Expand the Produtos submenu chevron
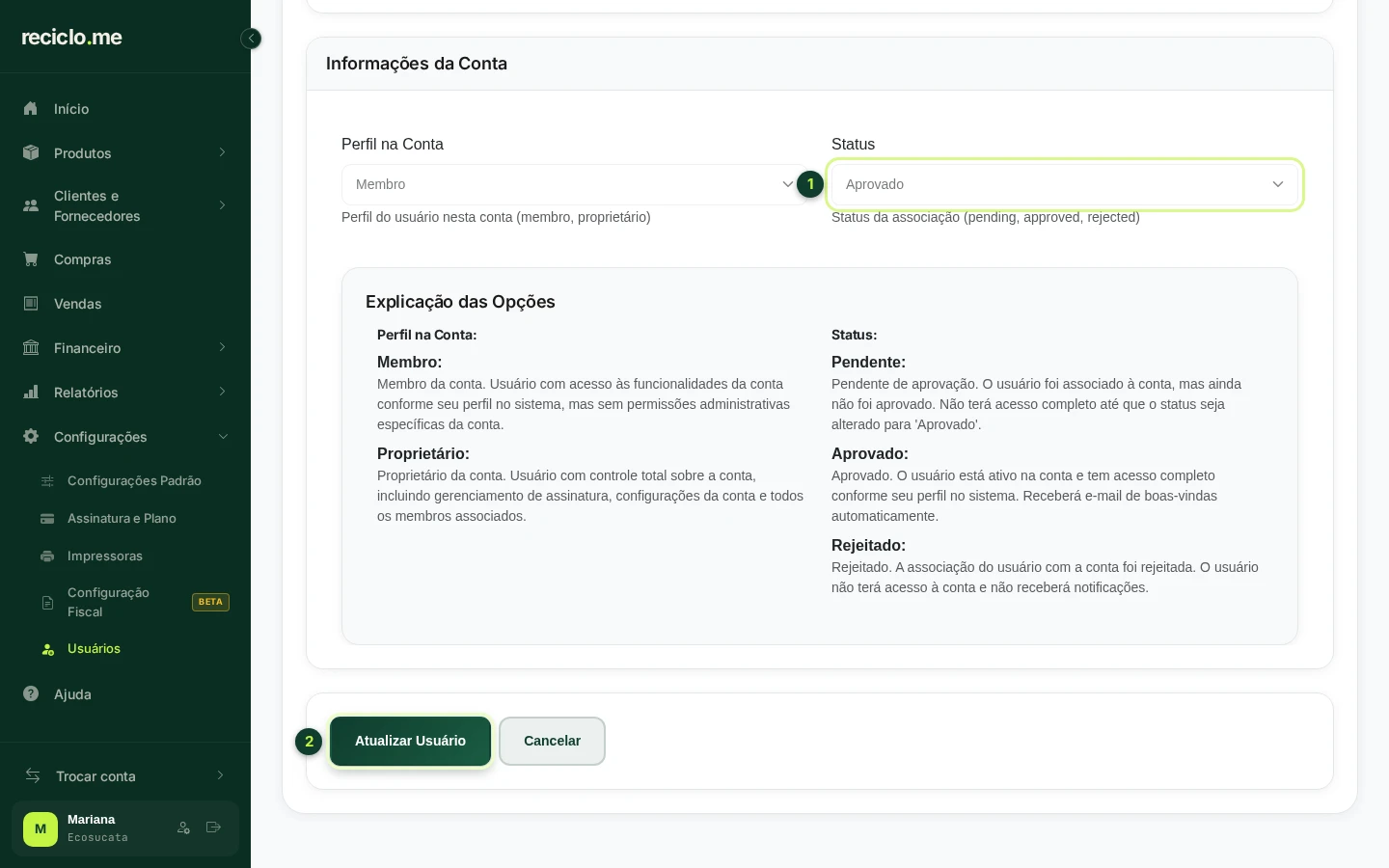Image resolution: width=1389 pixels, height=868 pixels. [222, 153]
